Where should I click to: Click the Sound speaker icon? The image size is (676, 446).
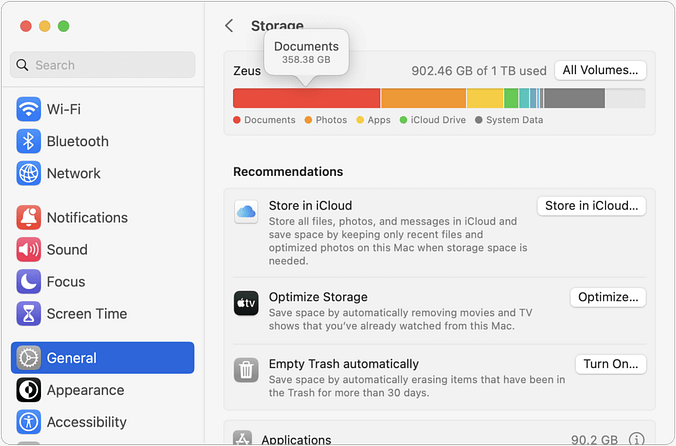(28, 249)
